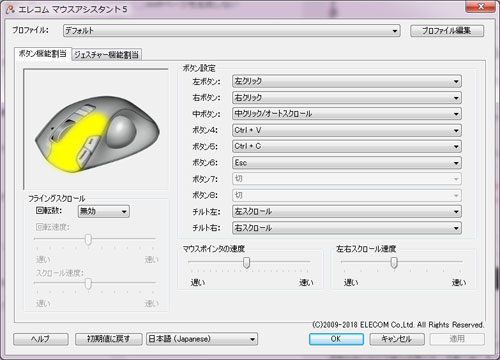Click the trackball on the mouse image
Screen dimensions: 500x360
click(x=121, y=131)
